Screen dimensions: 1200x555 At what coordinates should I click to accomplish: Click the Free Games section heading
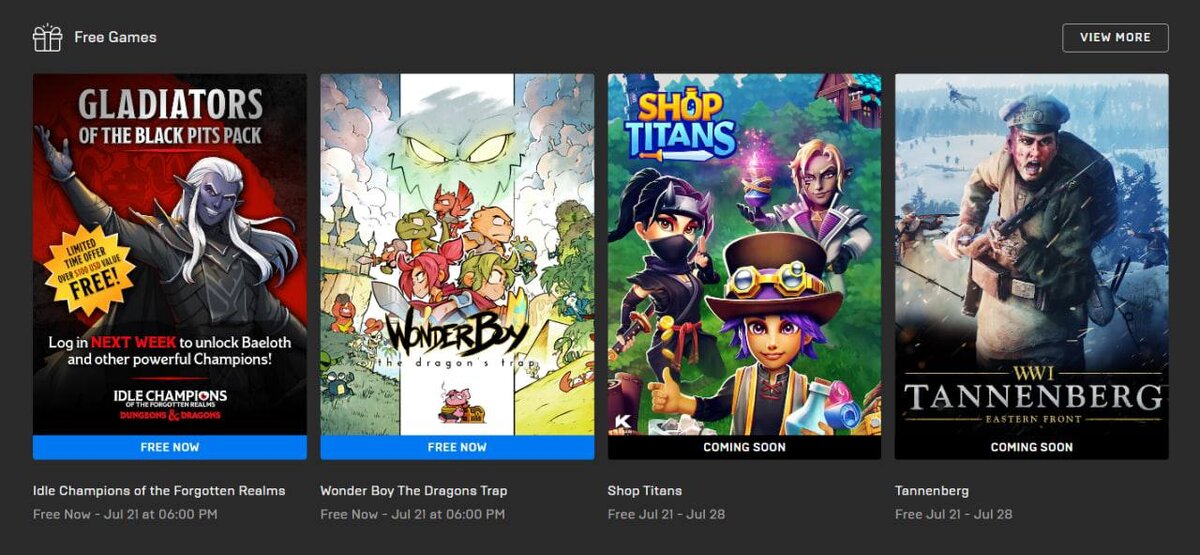(x=115, y=38)
